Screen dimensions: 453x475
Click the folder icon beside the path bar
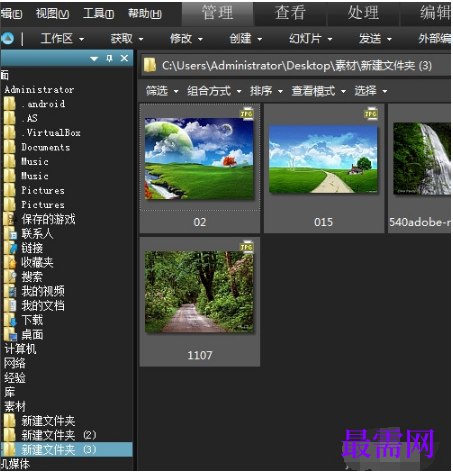pyautogui.click(x=150, y=65)
